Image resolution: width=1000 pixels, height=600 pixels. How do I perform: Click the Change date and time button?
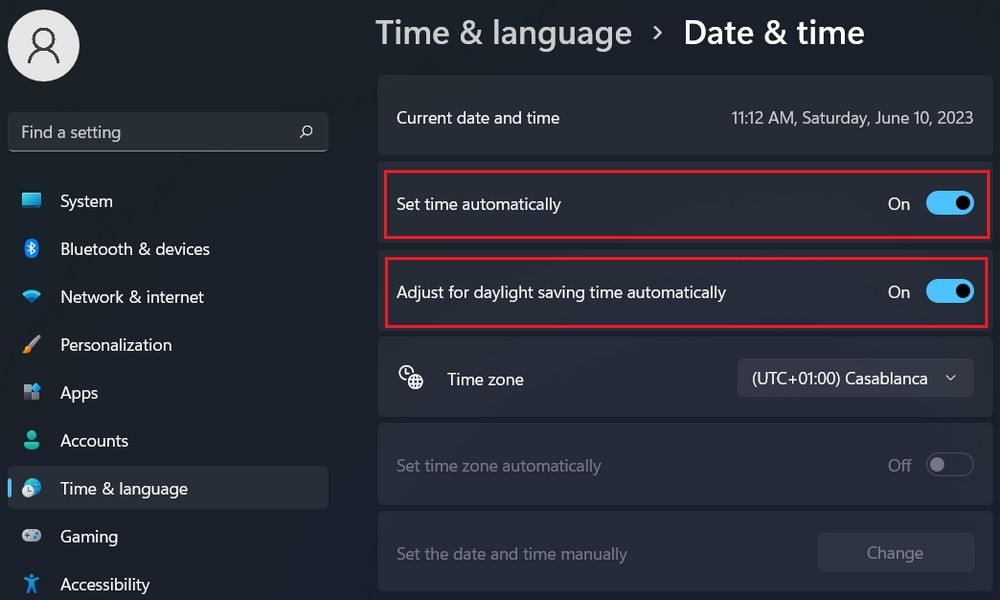pos(895,553)
